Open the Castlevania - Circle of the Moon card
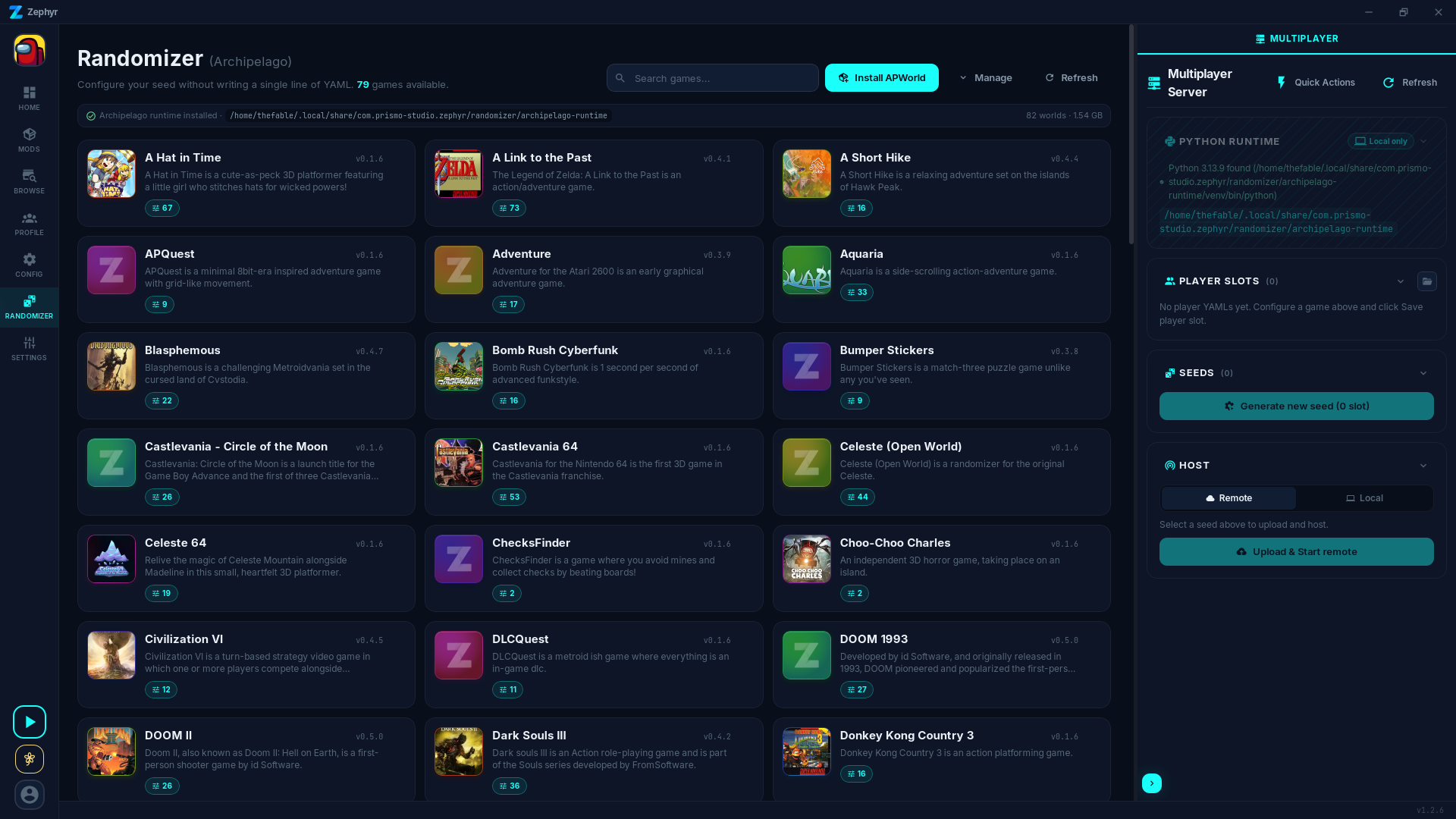 pyautogui.click(x=246, y=472)
